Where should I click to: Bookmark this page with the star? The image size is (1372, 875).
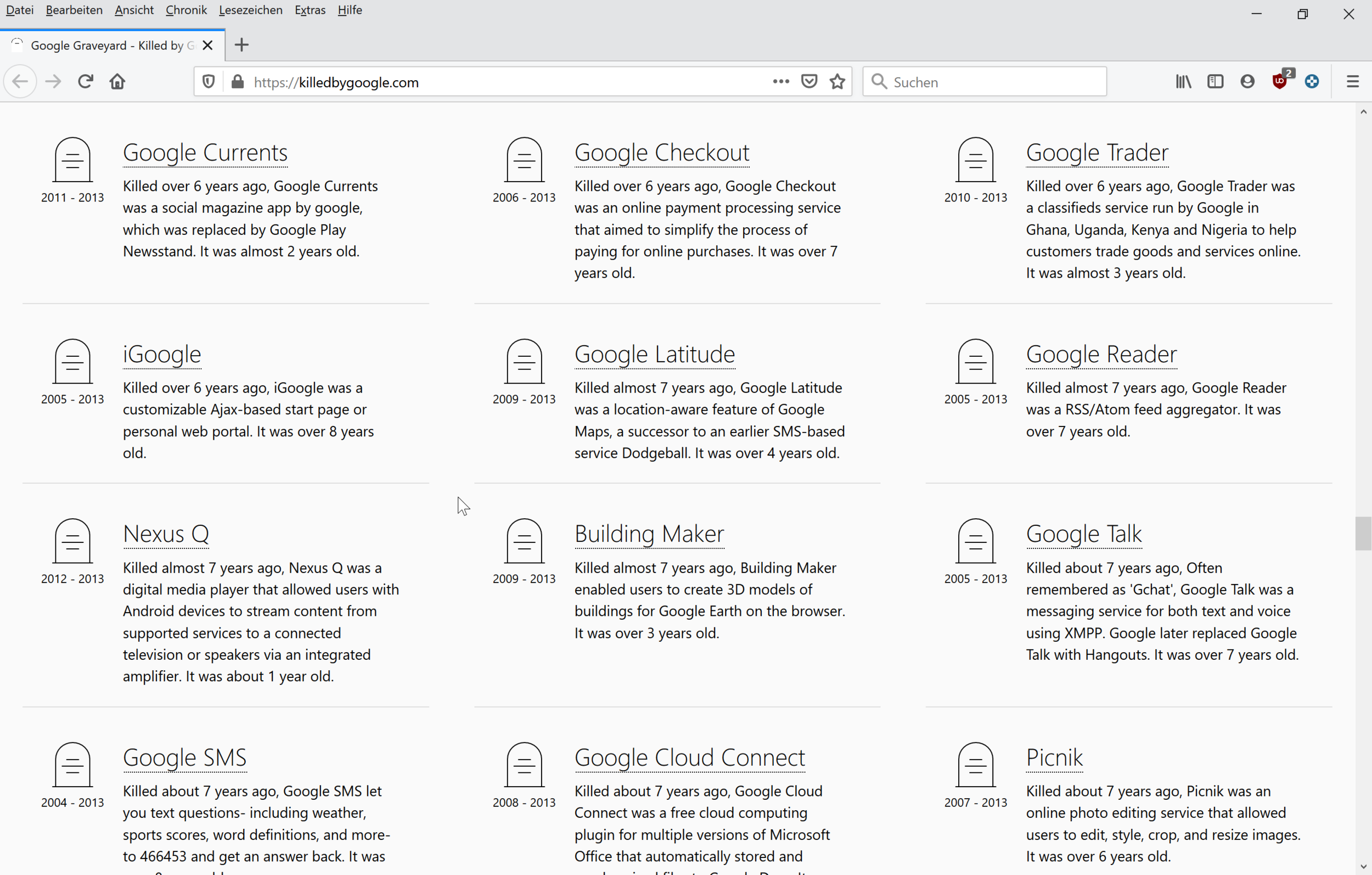(837, 81)
